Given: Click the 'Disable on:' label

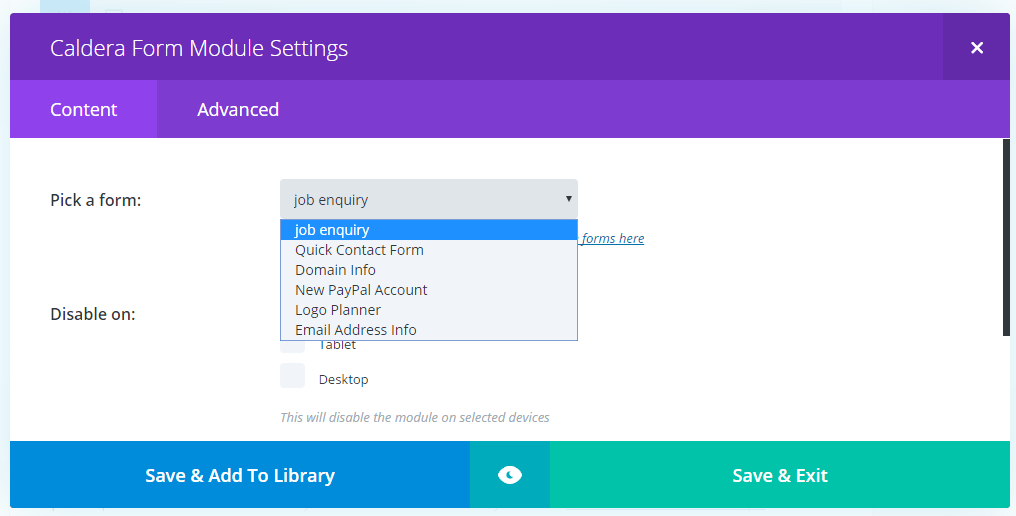Looking at the screenshot, I should coord(93,314).
